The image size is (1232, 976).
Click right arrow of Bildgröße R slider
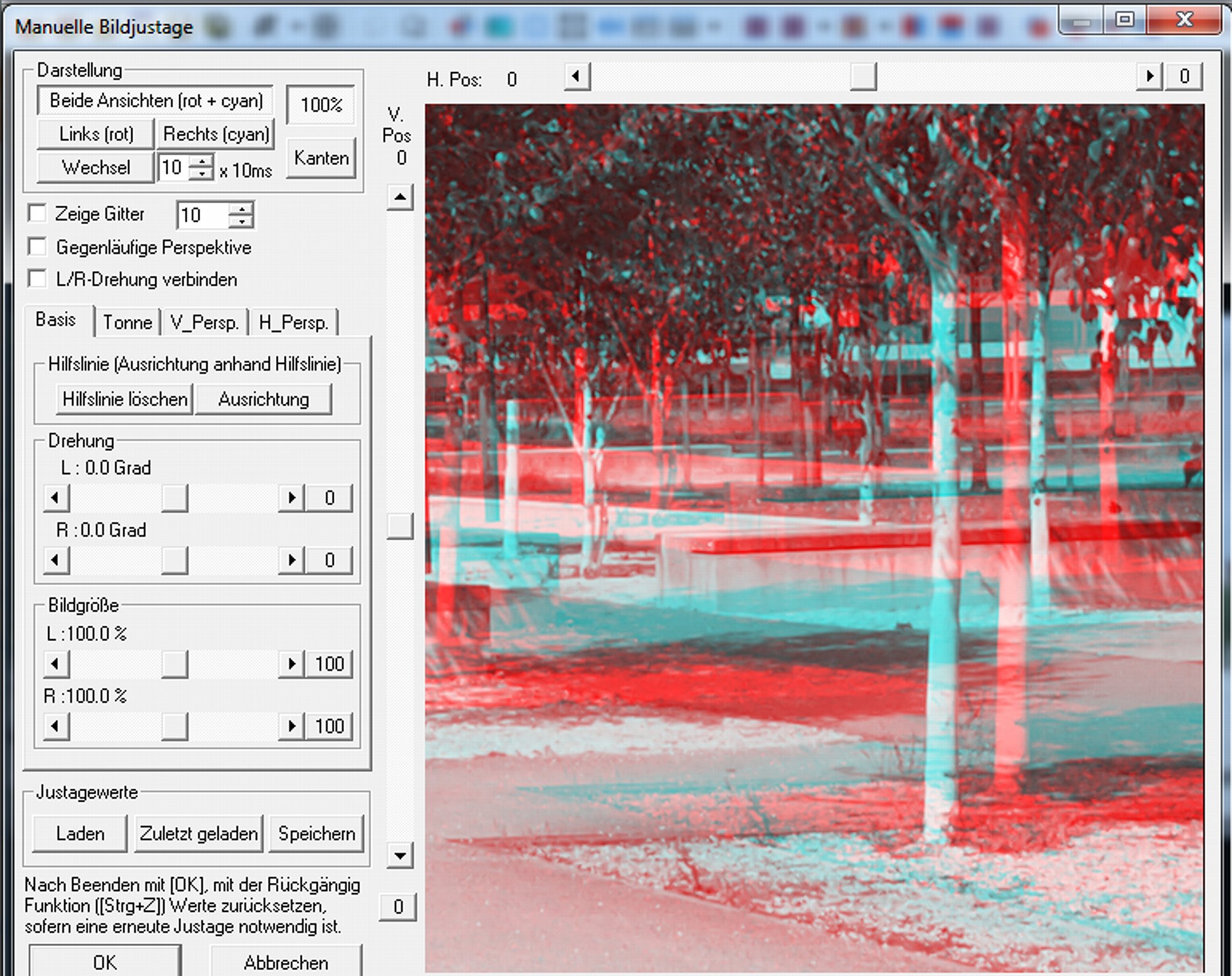point(291,727)
